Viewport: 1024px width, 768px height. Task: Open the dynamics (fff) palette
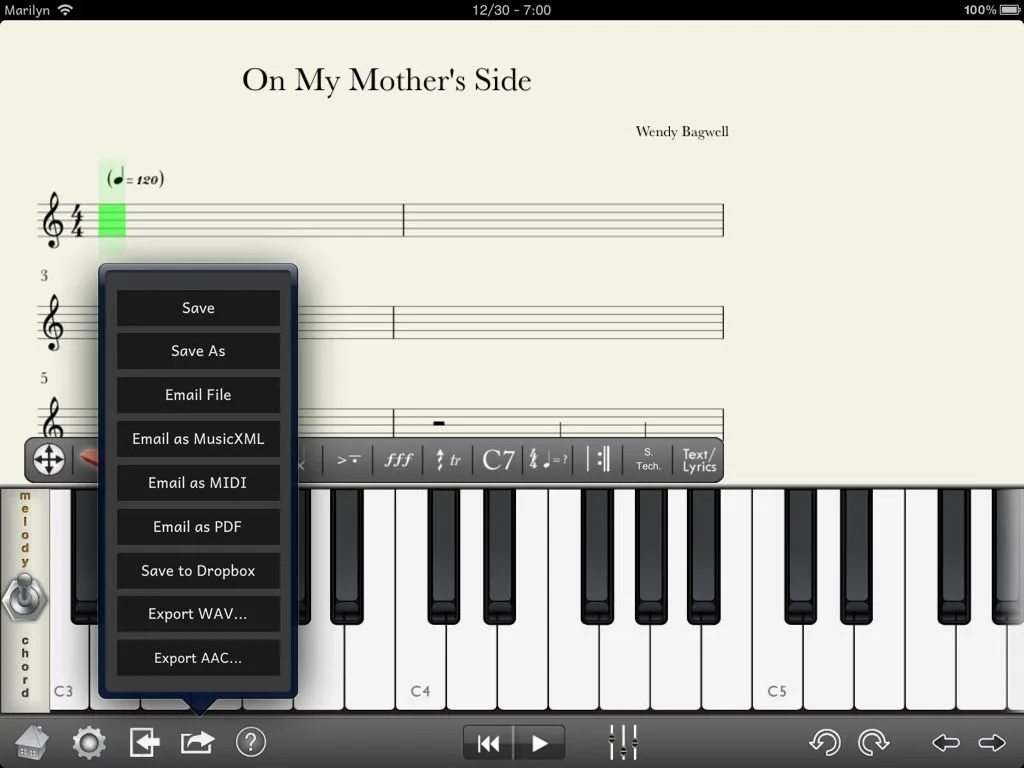[398, 460]
